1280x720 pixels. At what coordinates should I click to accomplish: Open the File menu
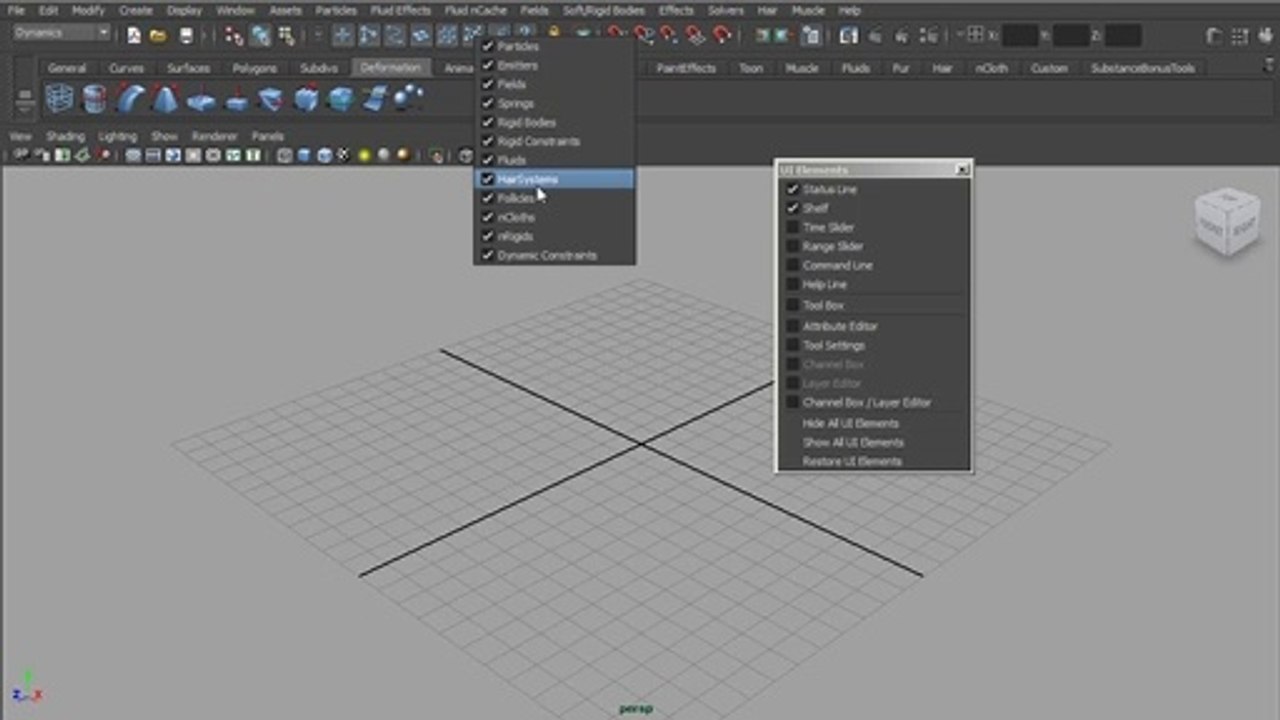16,10
